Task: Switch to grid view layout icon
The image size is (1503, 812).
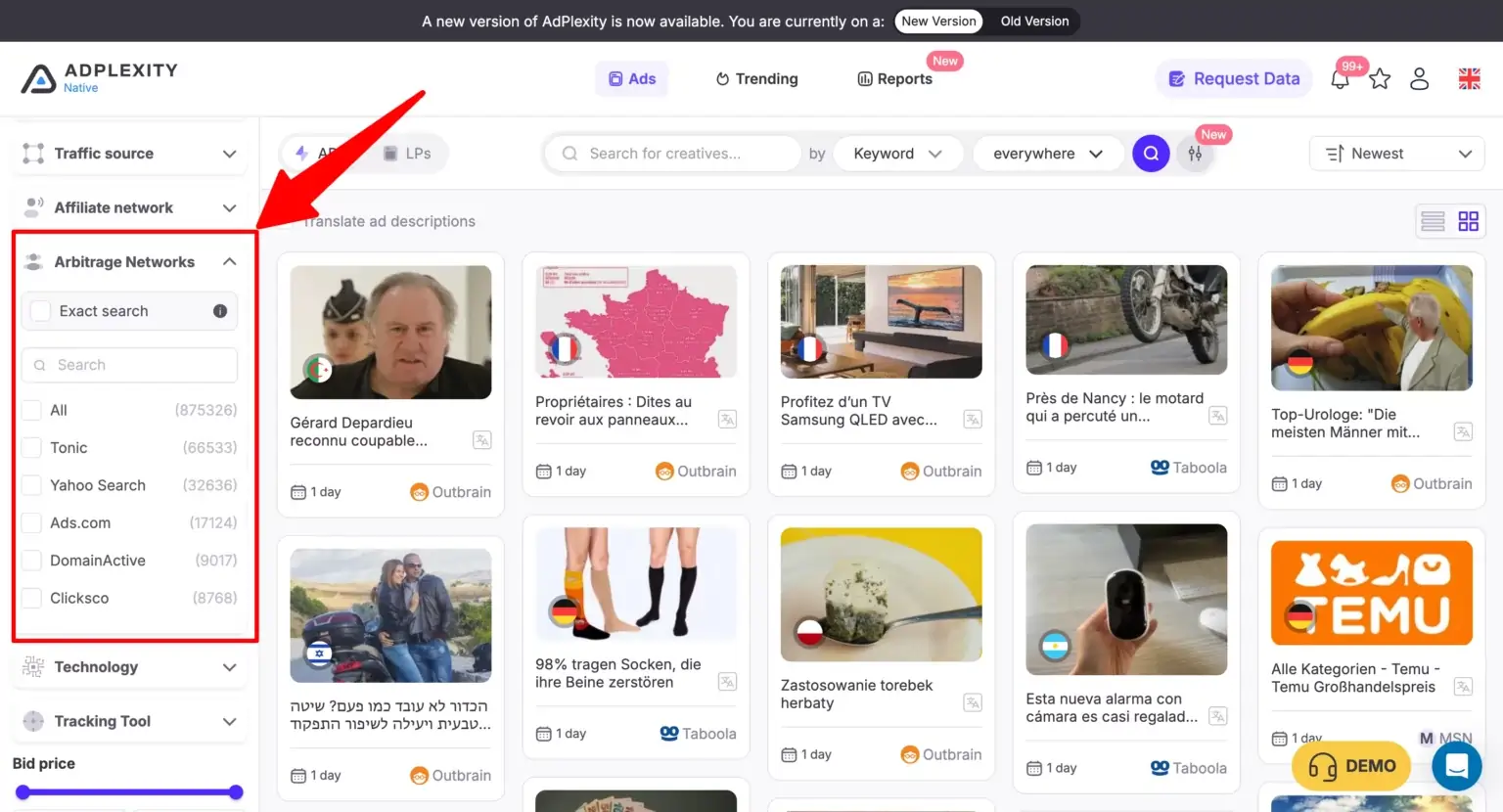Action: [1468, 221]
